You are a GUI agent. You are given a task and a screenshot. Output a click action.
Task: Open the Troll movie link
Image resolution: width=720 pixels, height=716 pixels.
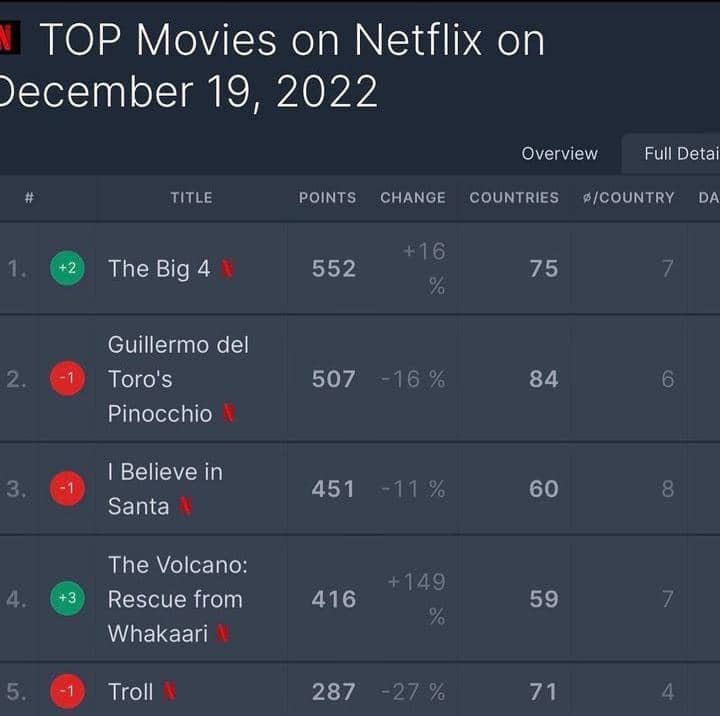pyautogui.click(x=131, y=692)
